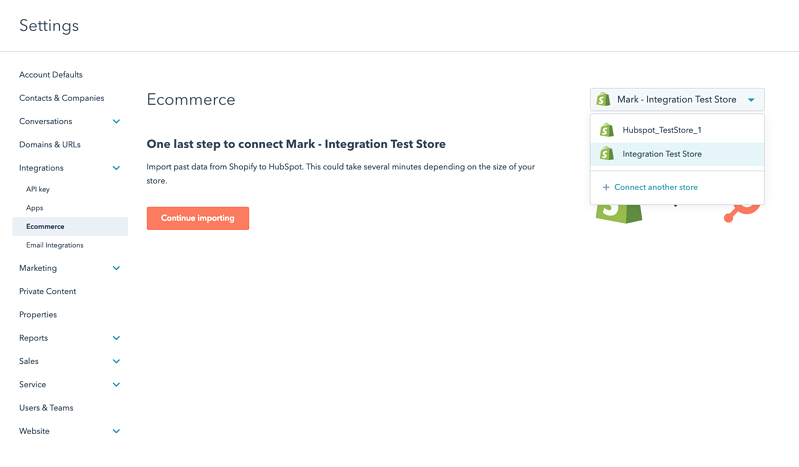Click plus icon next to Connect another store
This screenshot has height=467, width=799.
tap(606, 188)
